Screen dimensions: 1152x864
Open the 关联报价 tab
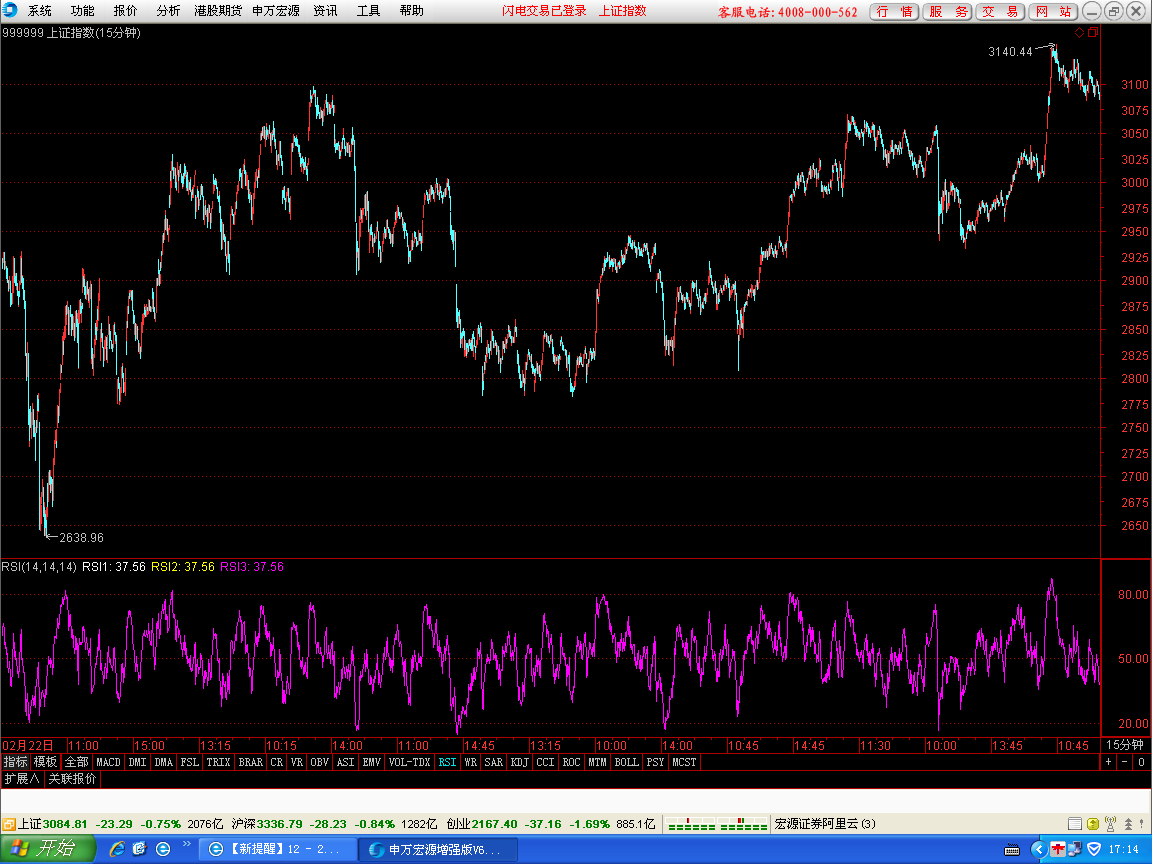[x=72, y=778]
